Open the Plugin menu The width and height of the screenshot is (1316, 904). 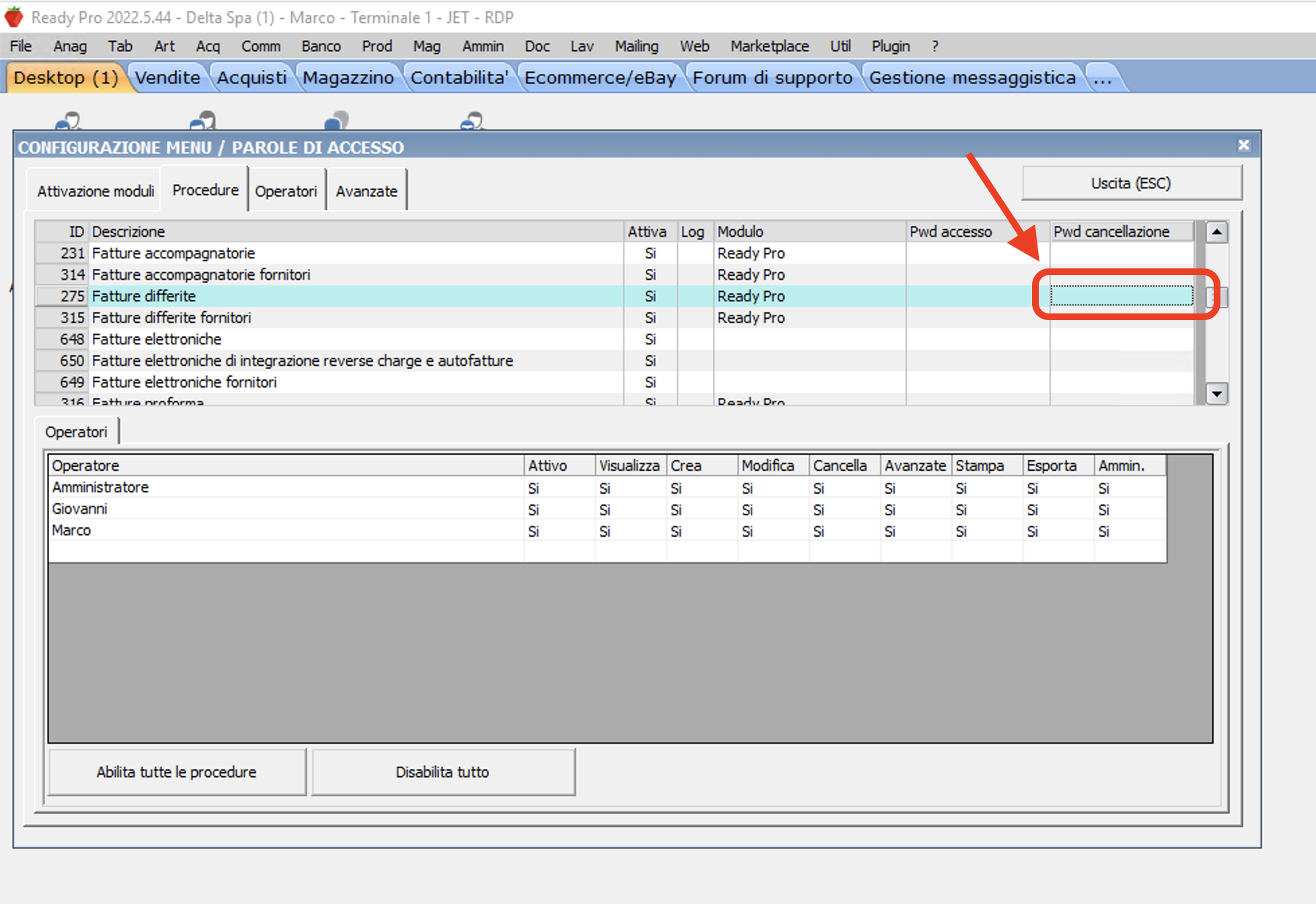coord(891,46)
